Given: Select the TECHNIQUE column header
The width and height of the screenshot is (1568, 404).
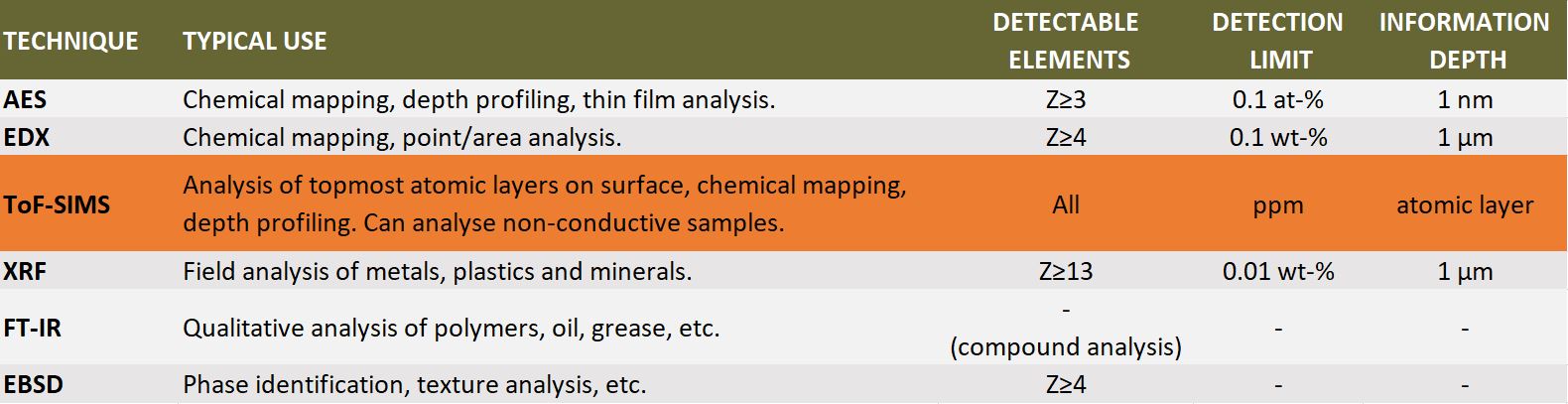Looking at the screenshot, I should (70, 41).
